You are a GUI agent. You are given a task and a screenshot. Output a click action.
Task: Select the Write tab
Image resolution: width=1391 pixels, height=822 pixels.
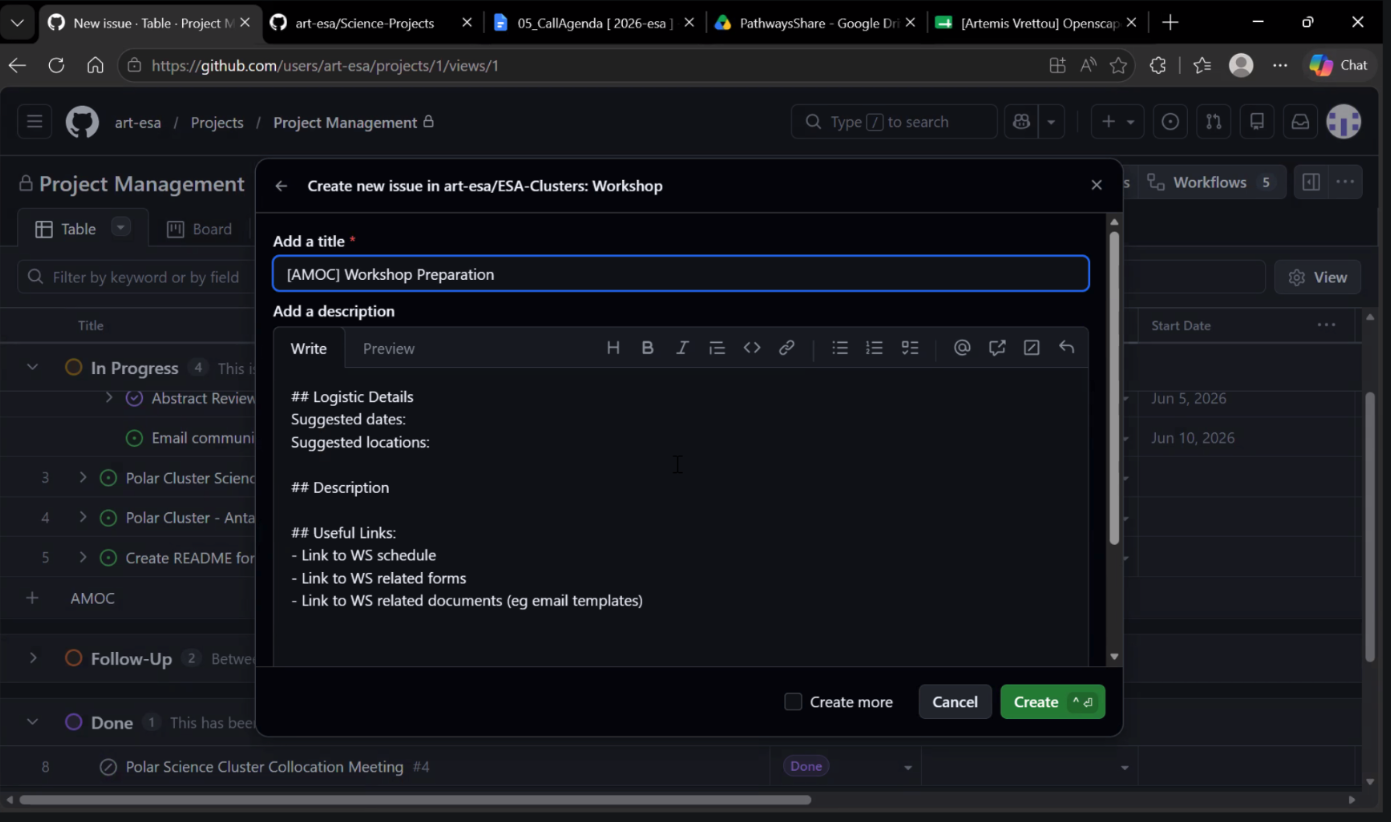coord(309,348)
